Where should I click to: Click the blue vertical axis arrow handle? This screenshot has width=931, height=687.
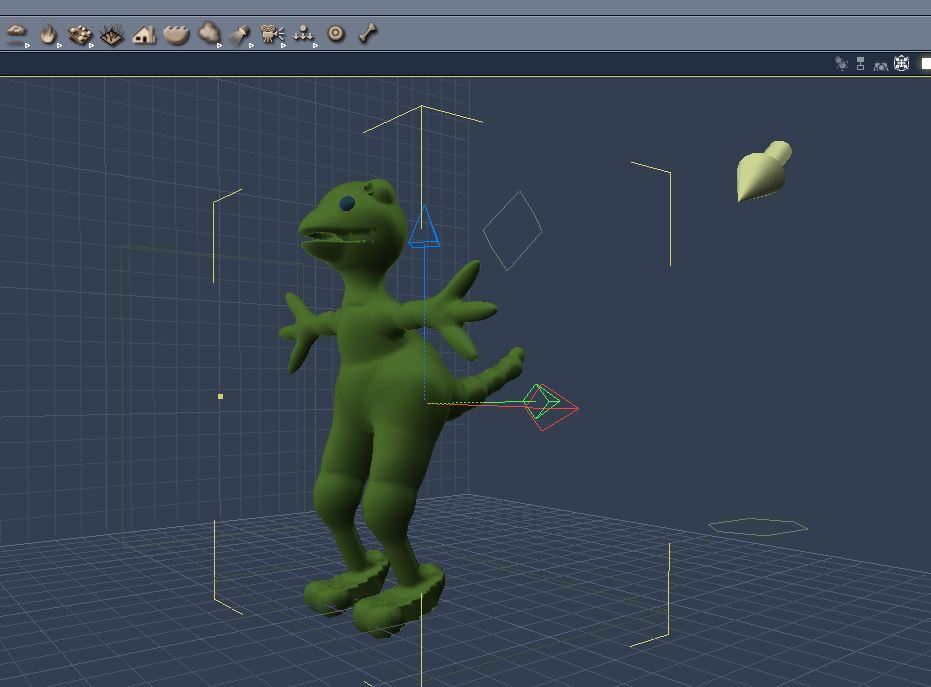pyautogui.click(x=424, y=227)
